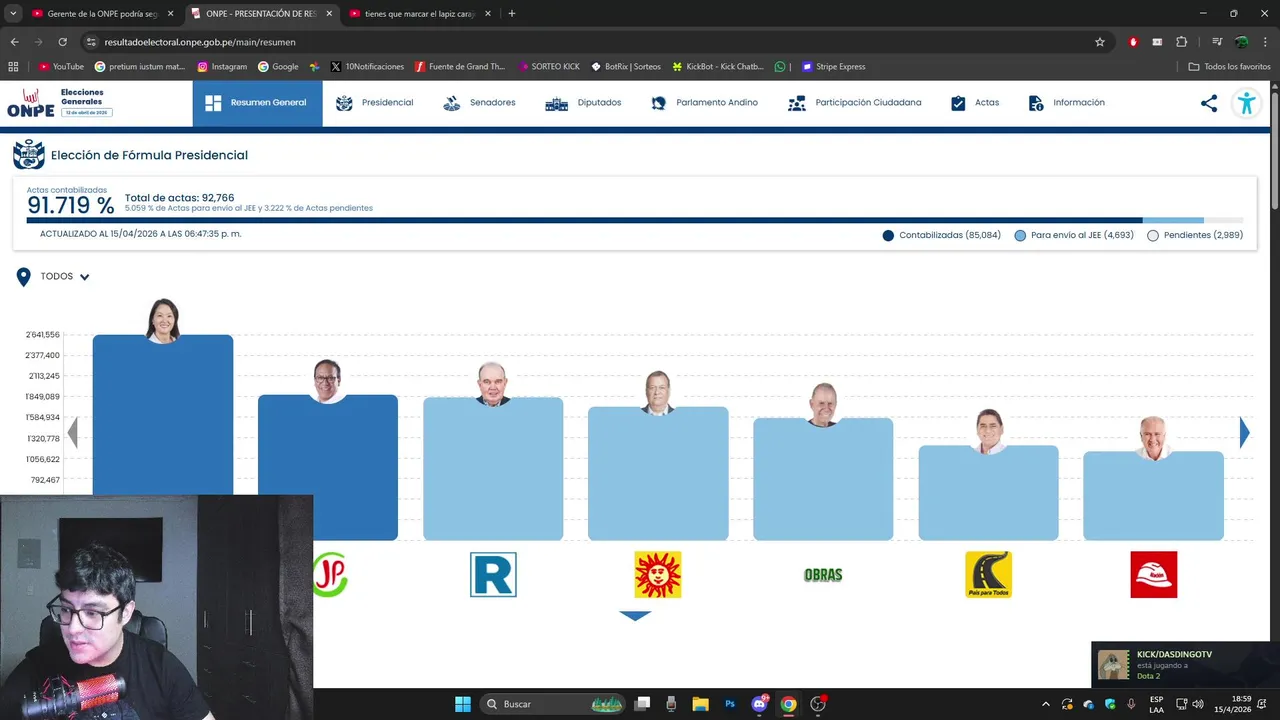The width and height of the screenshot is (1280, 720).
Task: Open Participación Ciudadana tab
Action: (855, 103)
